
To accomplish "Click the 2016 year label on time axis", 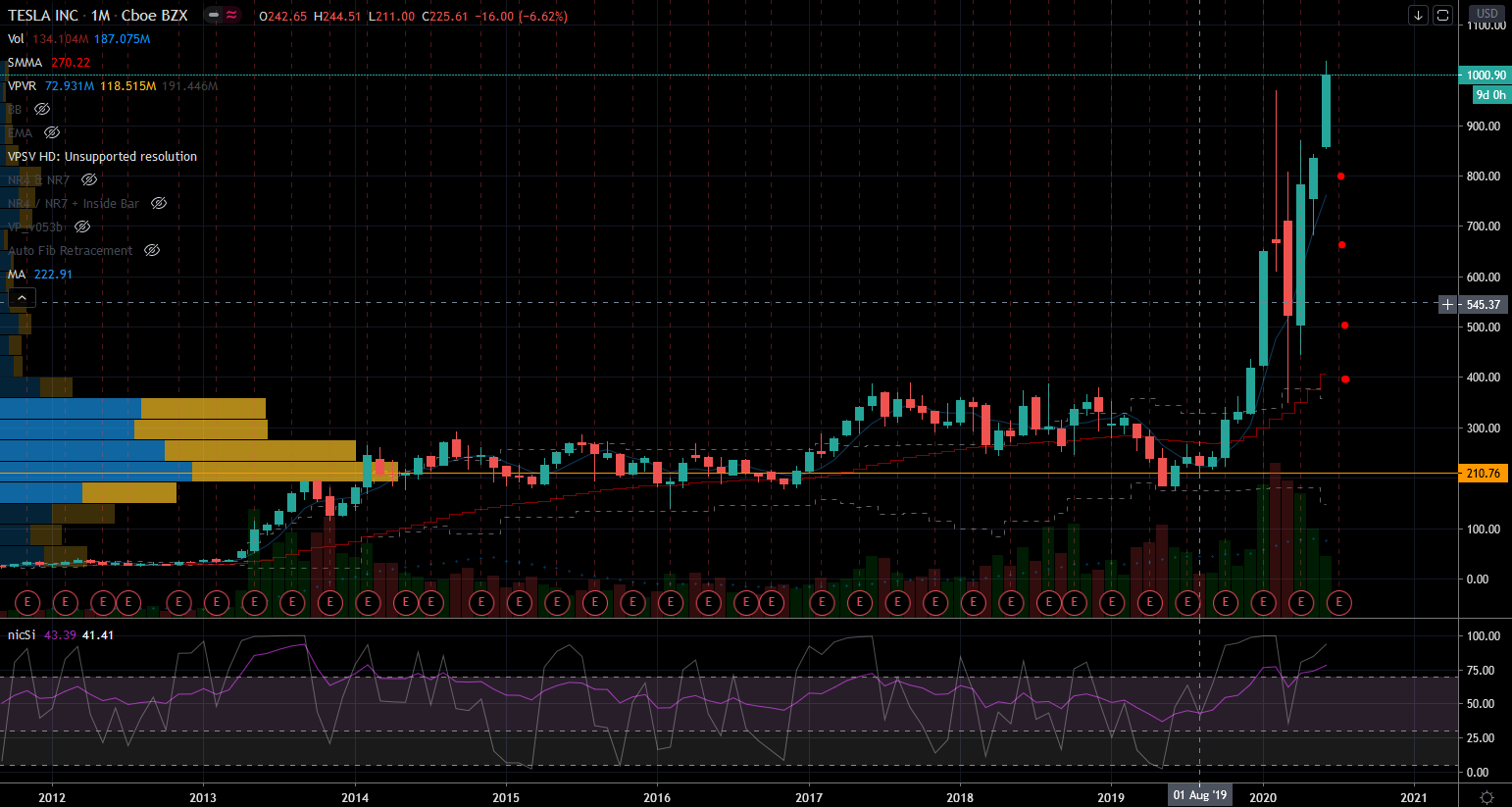I will tap(657, 797).
